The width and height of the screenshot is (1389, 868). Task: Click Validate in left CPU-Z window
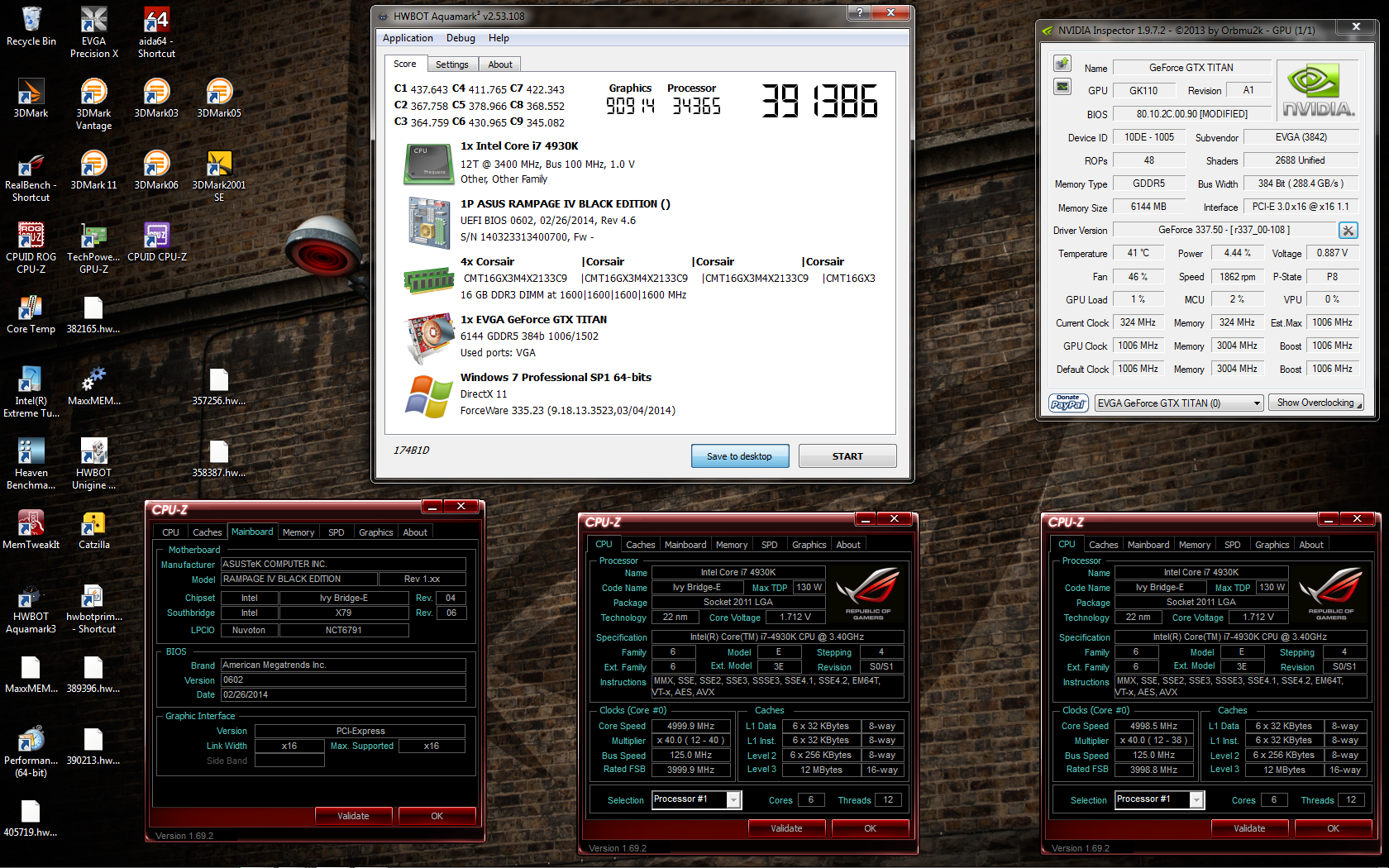click(354, 816)
